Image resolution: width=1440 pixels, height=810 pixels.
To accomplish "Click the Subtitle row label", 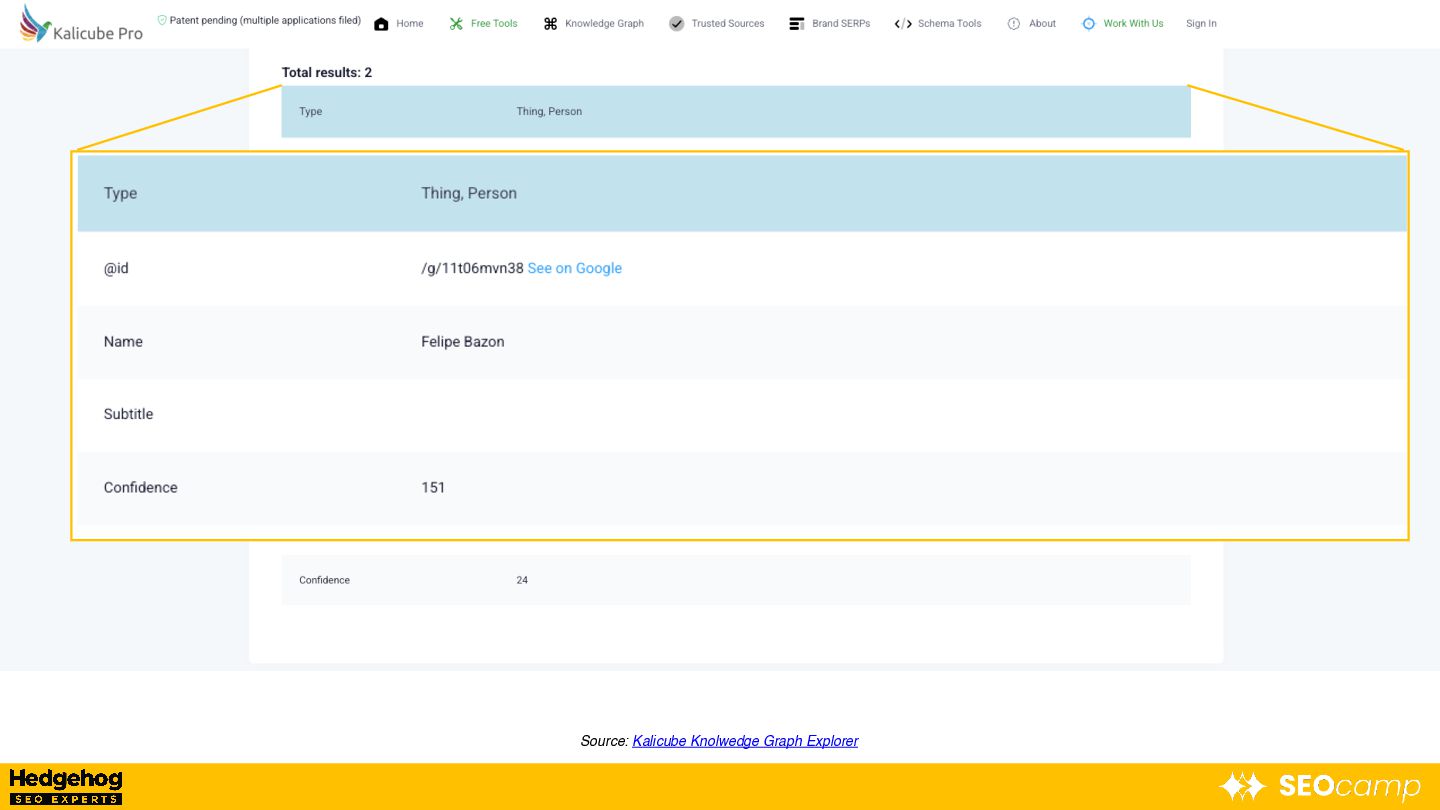I will coord(129,414).
